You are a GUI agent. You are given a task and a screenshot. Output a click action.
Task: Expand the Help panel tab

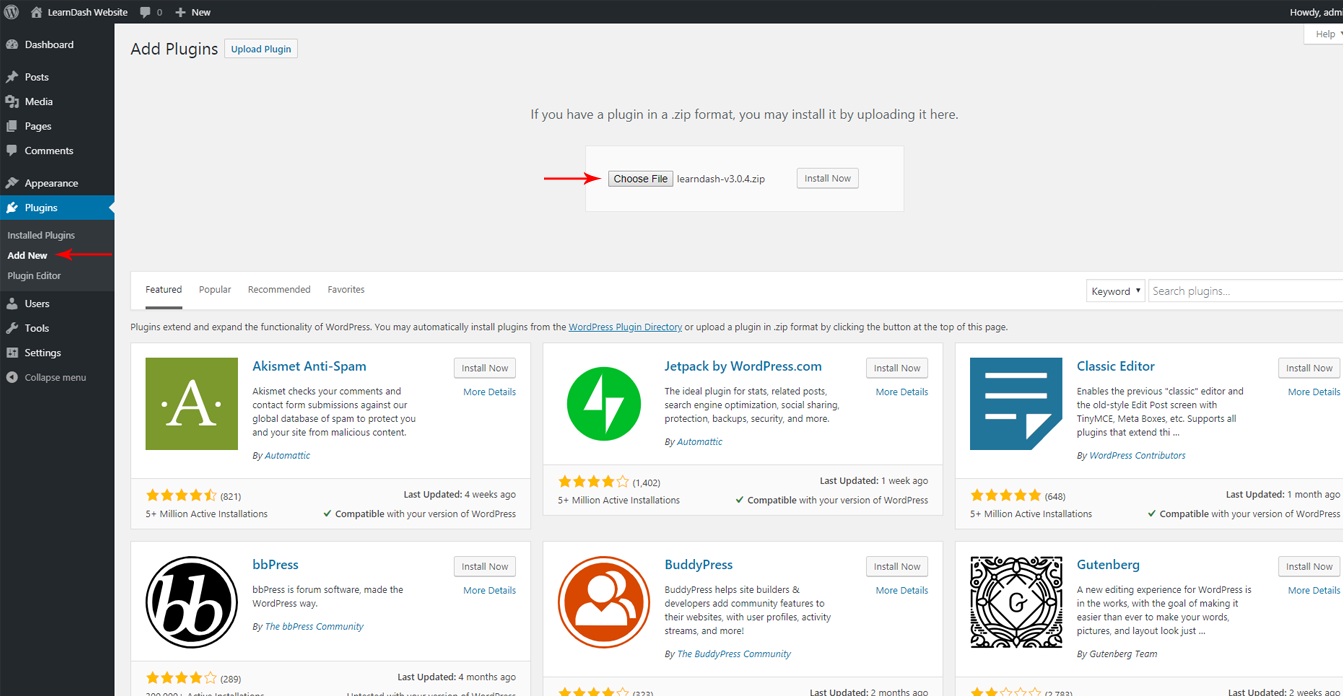pos(1323,34)
